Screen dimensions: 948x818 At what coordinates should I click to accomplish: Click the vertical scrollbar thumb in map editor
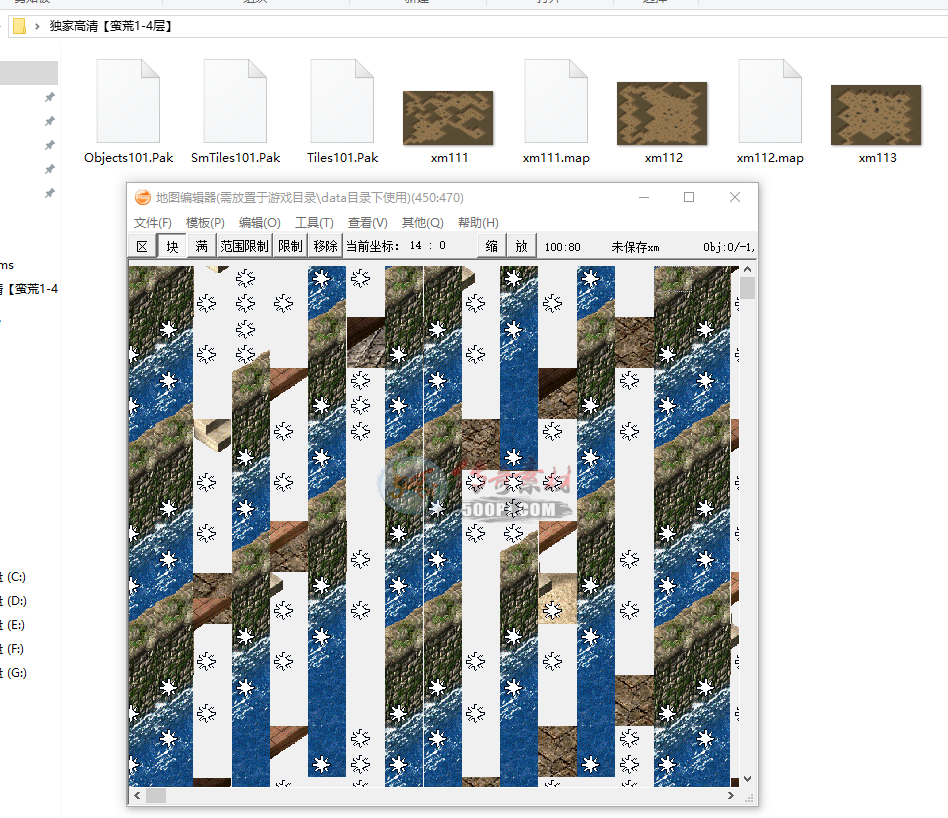pyautogui.click(x=748, y=288)
